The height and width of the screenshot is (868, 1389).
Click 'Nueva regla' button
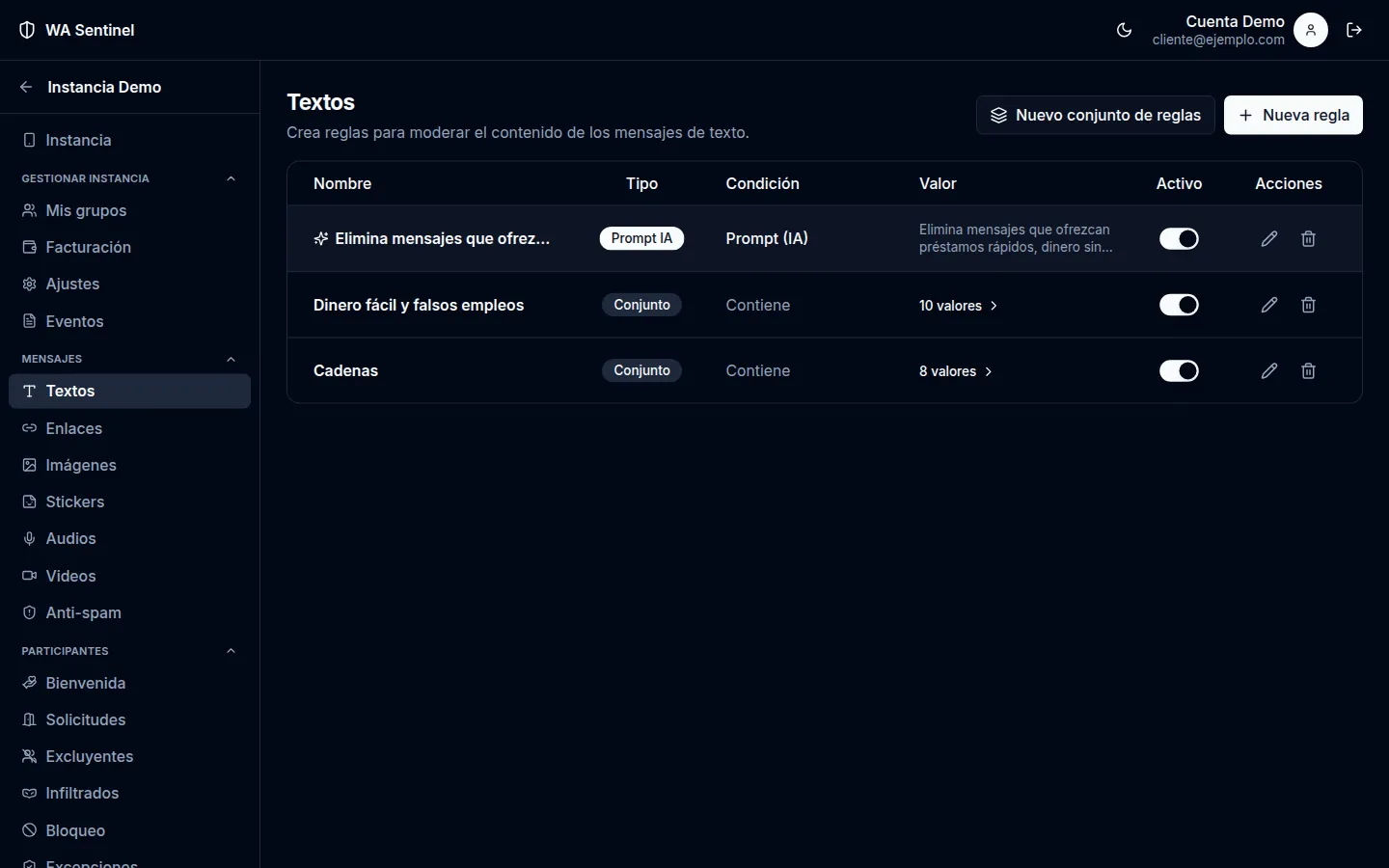(x=1294, y=115)
